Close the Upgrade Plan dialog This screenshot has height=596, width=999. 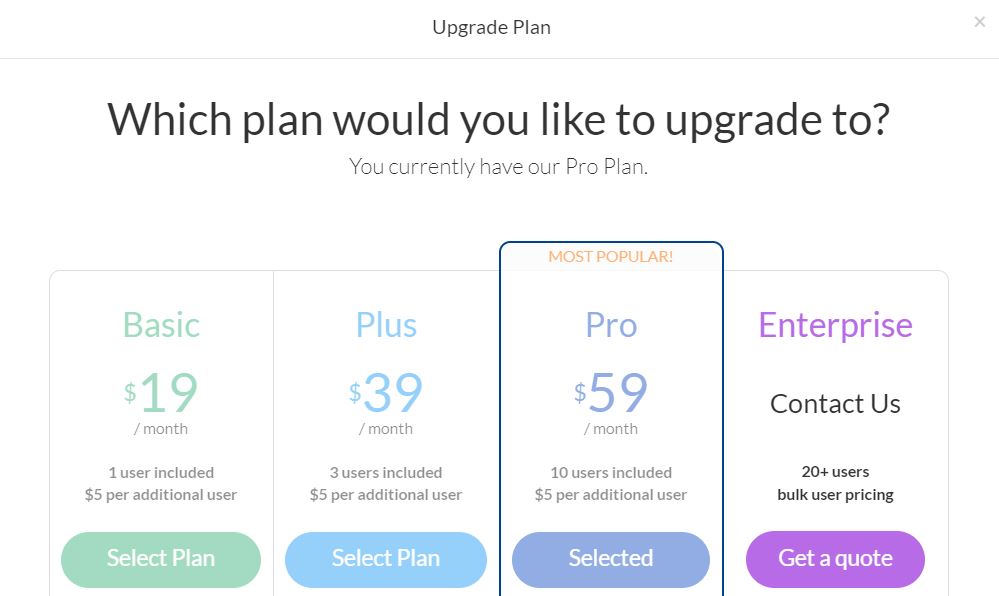(979, 21)
